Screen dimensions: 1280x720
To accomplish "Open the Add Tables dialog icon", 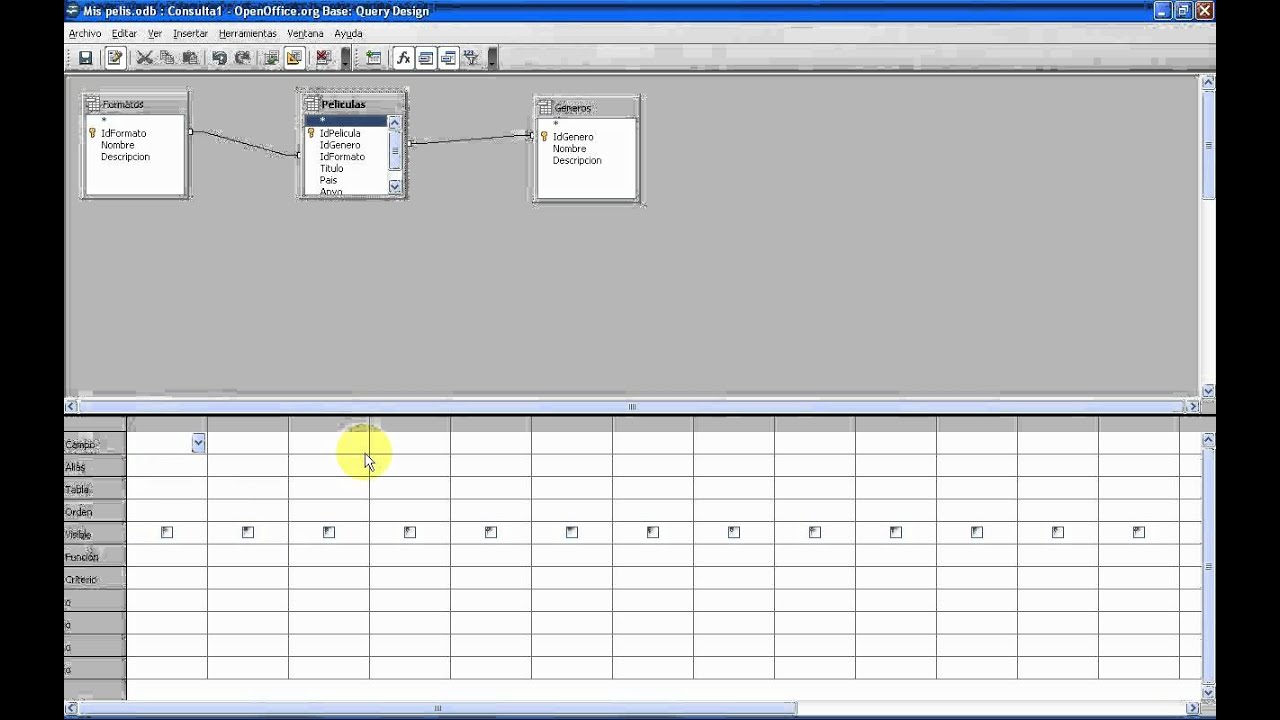I will click(373, 58).
